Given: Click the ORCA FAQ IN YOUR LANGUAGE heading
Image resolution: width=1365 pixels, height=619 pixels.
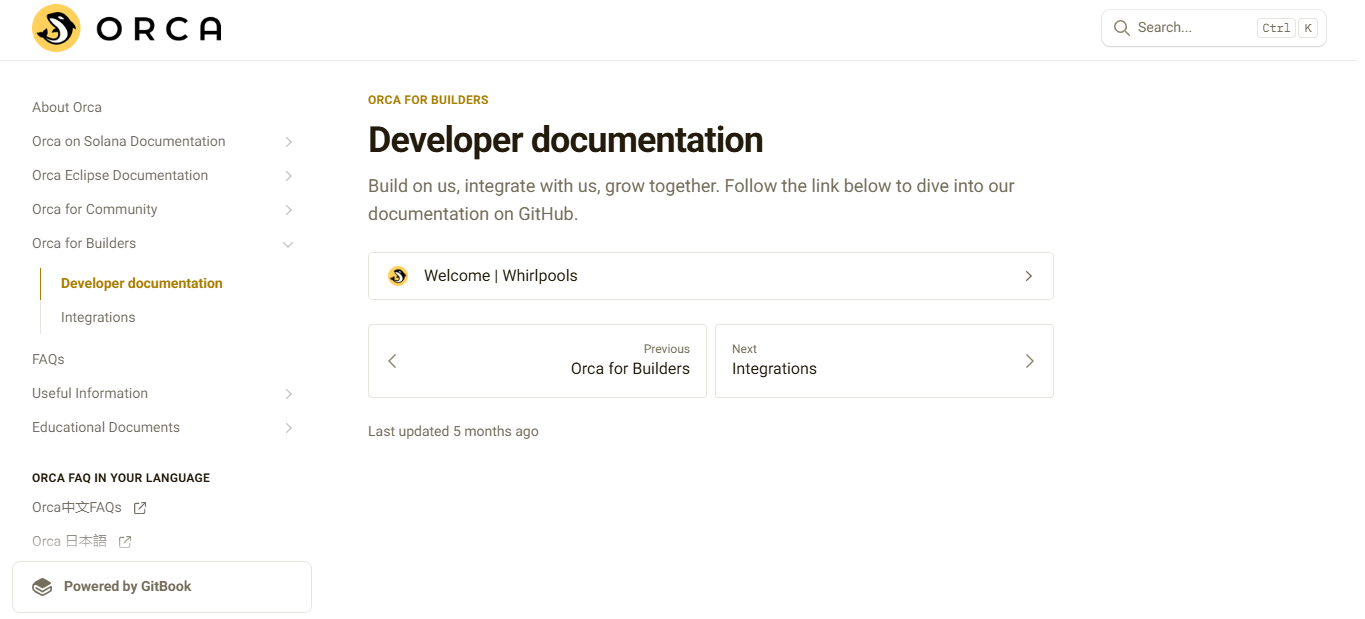Looking at the screenshot, I should (x=121, y=478).
